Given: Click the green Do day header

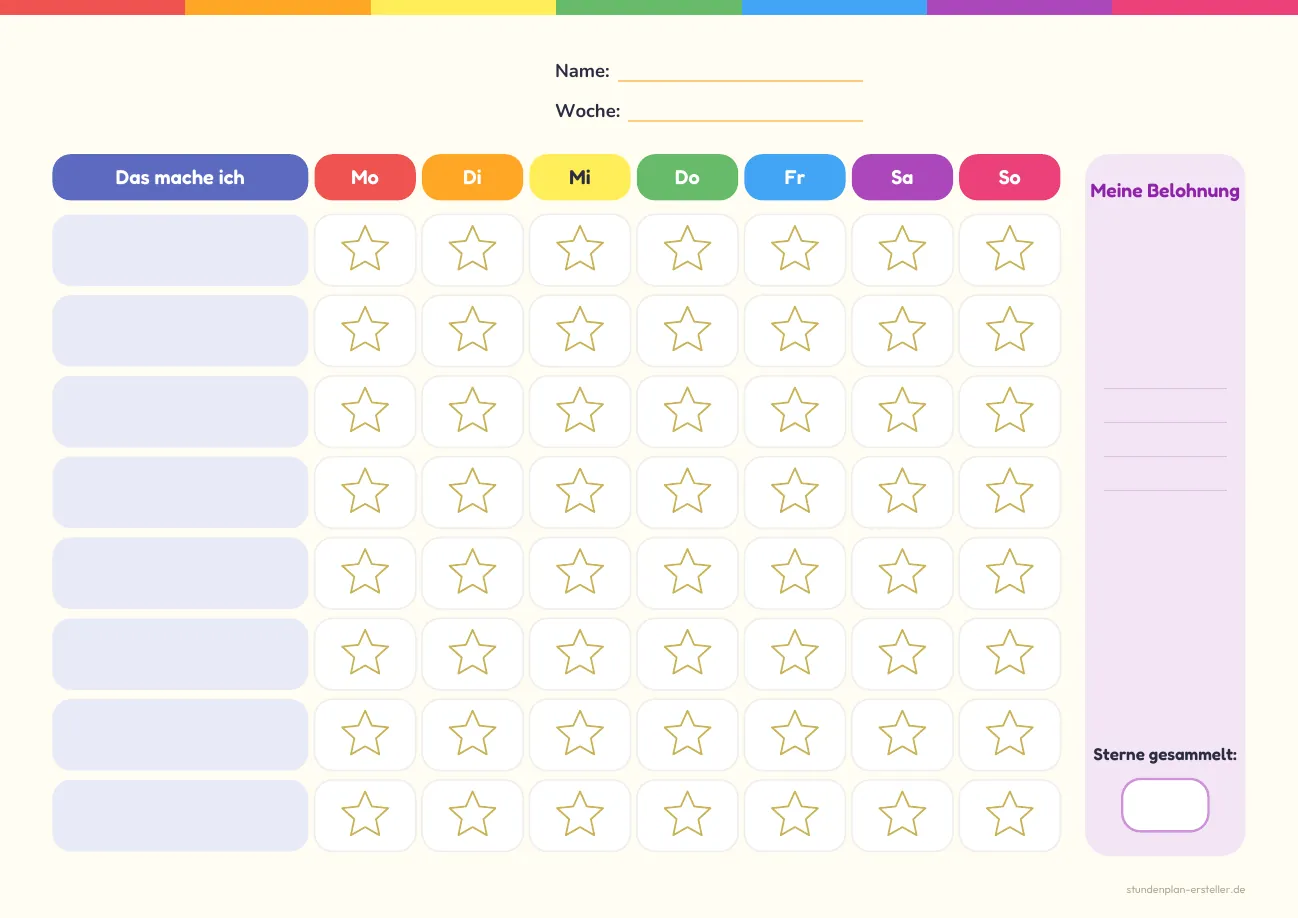Looking at the screenshot, I should click(687, 177).
